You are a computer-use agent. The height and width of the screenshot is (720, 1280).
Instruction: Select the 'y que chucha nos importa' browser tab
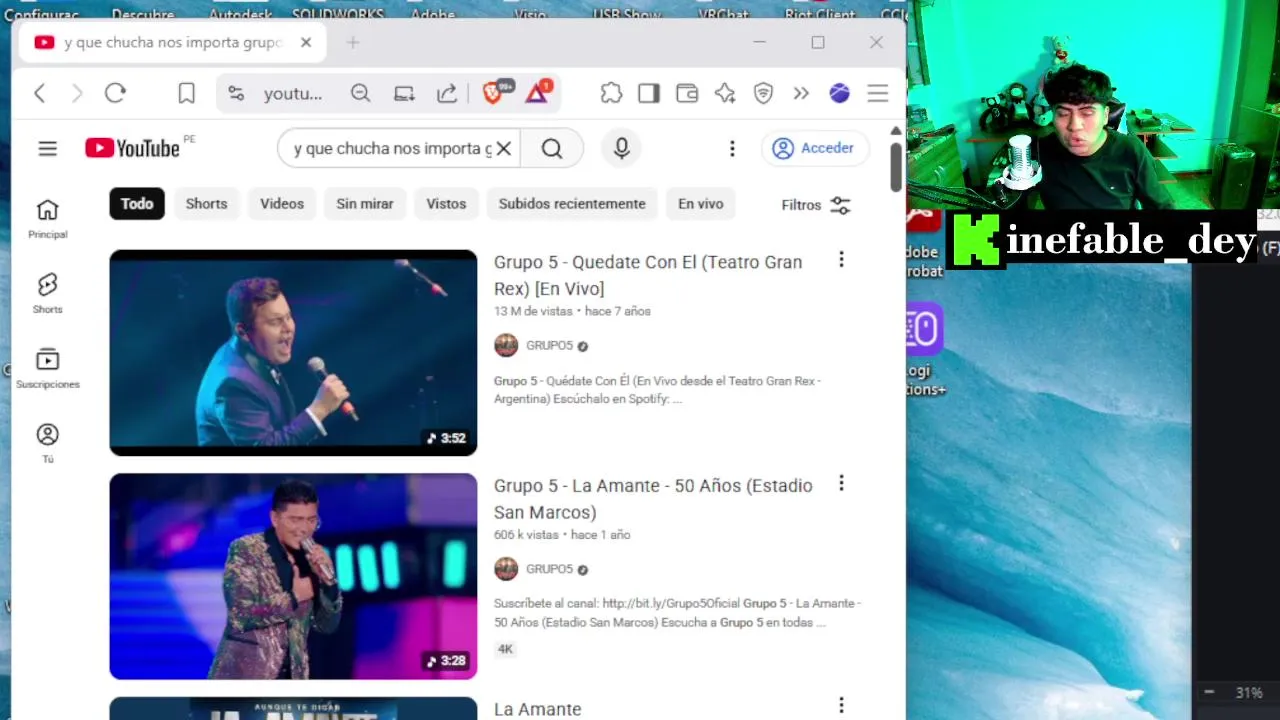point(172,42)
